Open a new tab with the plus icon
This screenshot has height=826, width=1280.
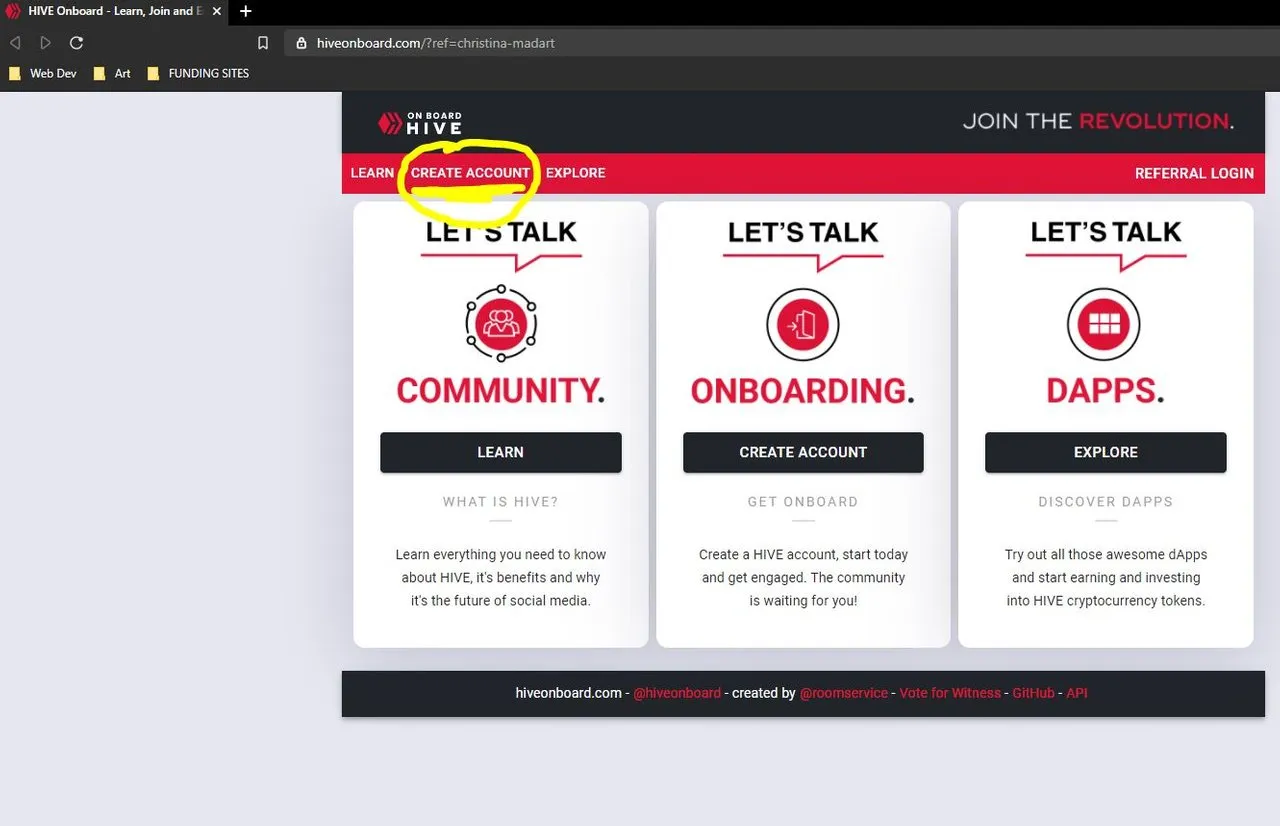(x=246, y=11)
